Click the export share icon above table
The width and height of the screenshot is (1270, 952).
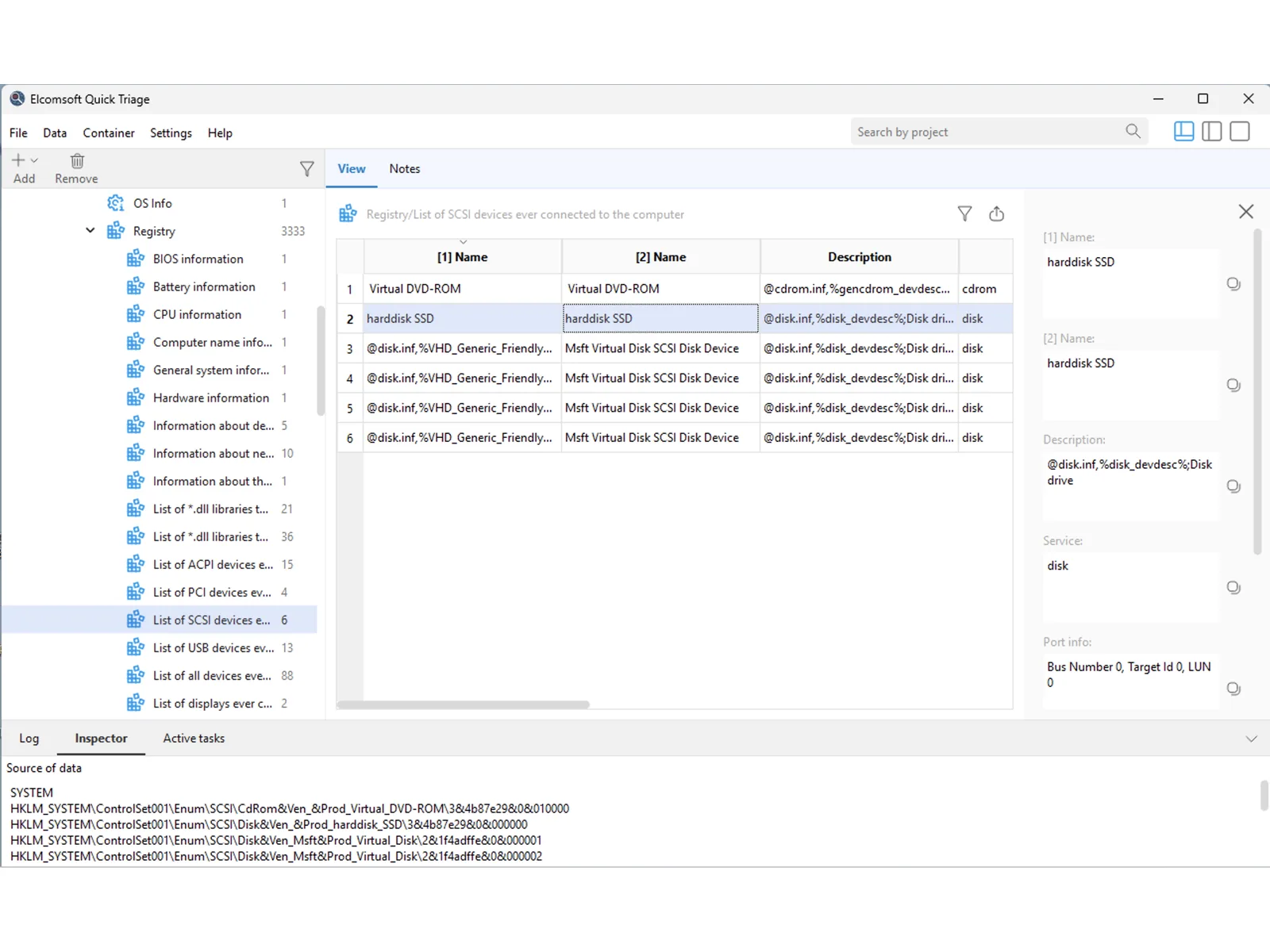[996, 213]
